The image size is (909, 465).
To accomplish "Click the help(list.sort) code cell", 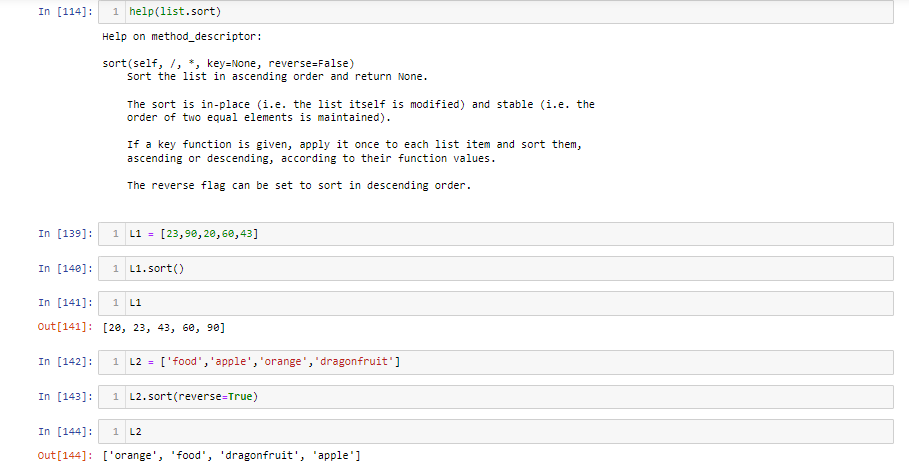I will pyautogui.click(x=496, y=12).
